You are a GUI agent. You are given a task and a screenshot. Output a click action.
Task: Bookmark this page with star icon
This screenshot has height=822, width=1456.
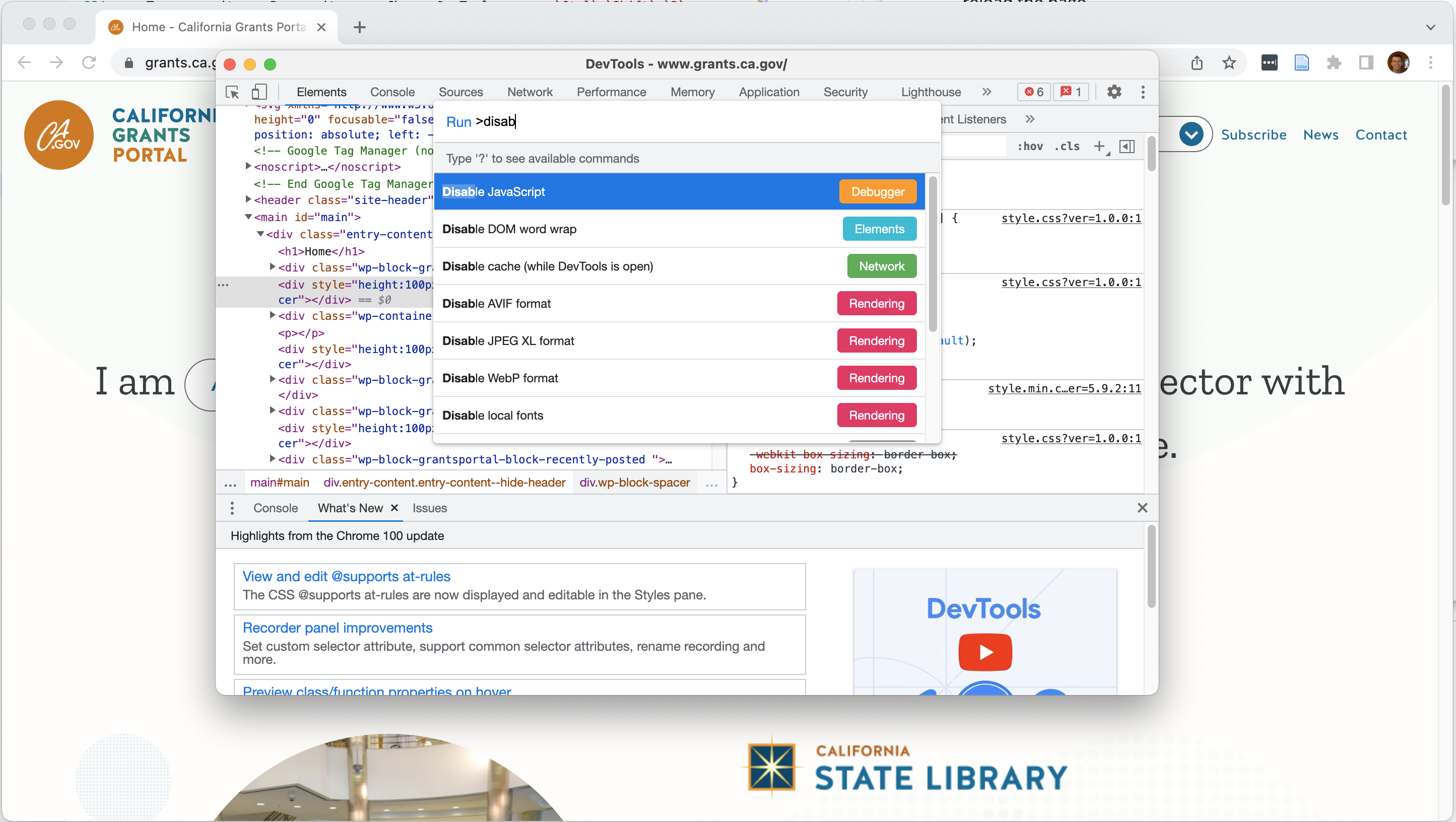[x=1229, y=63]
